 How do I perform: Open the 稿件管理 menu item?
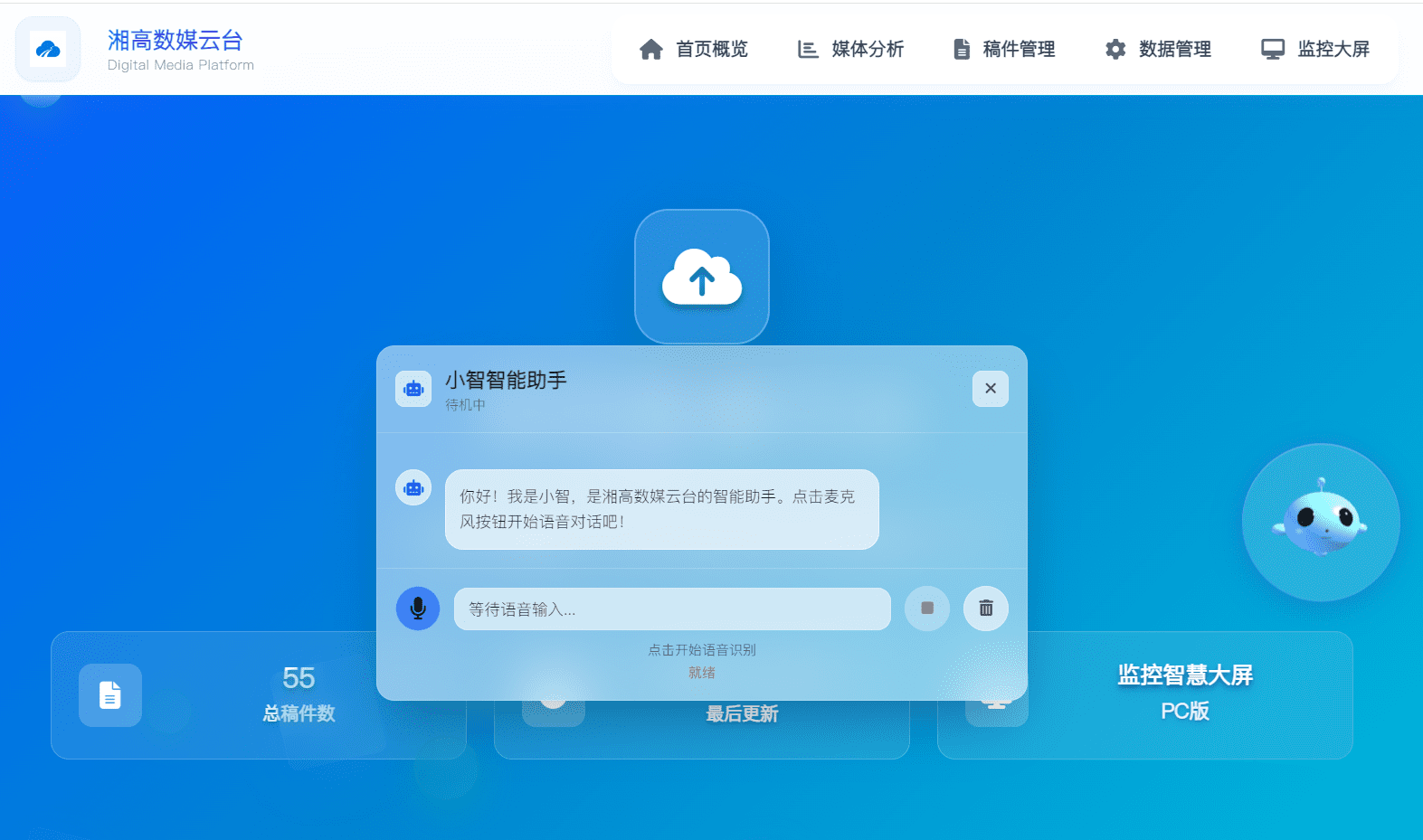[1004, 50]
